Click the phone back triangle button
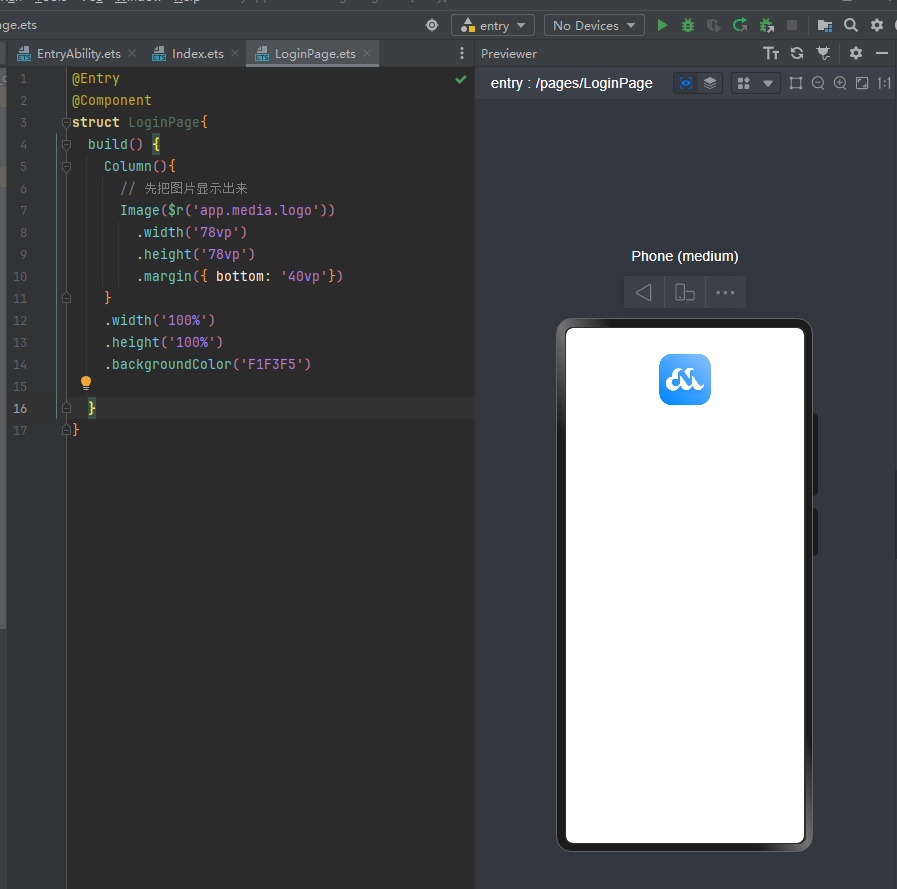This screenshot has height=889, width=897. 644,292
